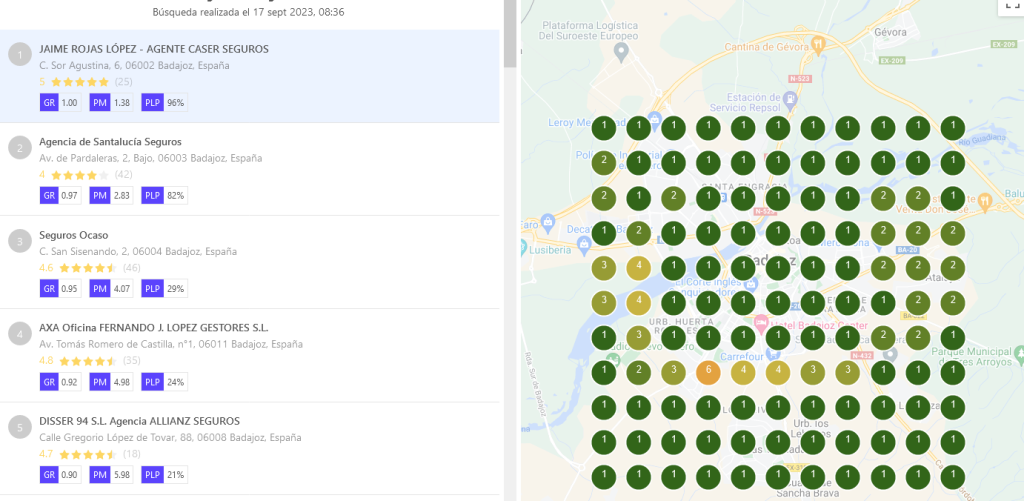
Task: Click the (42) review count for Santalucía
Action: 124,175
